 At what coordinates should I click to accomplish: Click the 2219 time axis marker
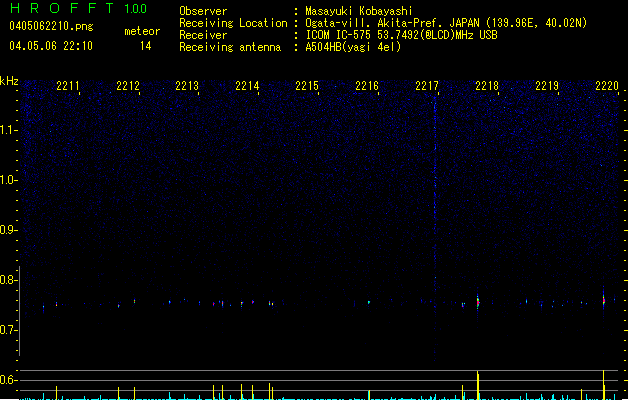[x=547, y=86]
